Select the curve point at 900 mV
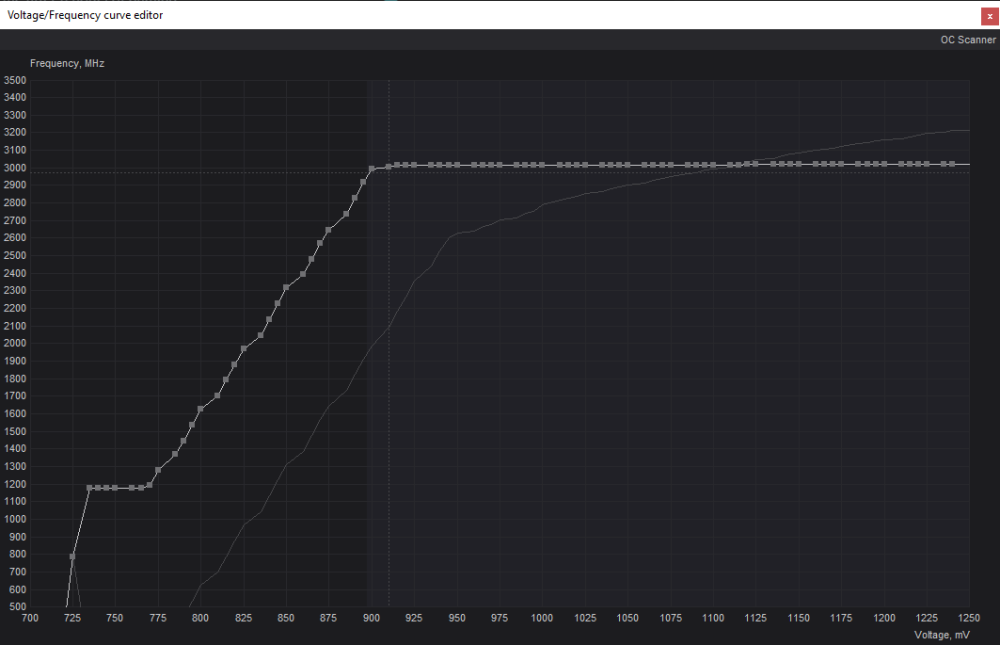This screenshot has width=1000, height=645. tap(371, 169)
